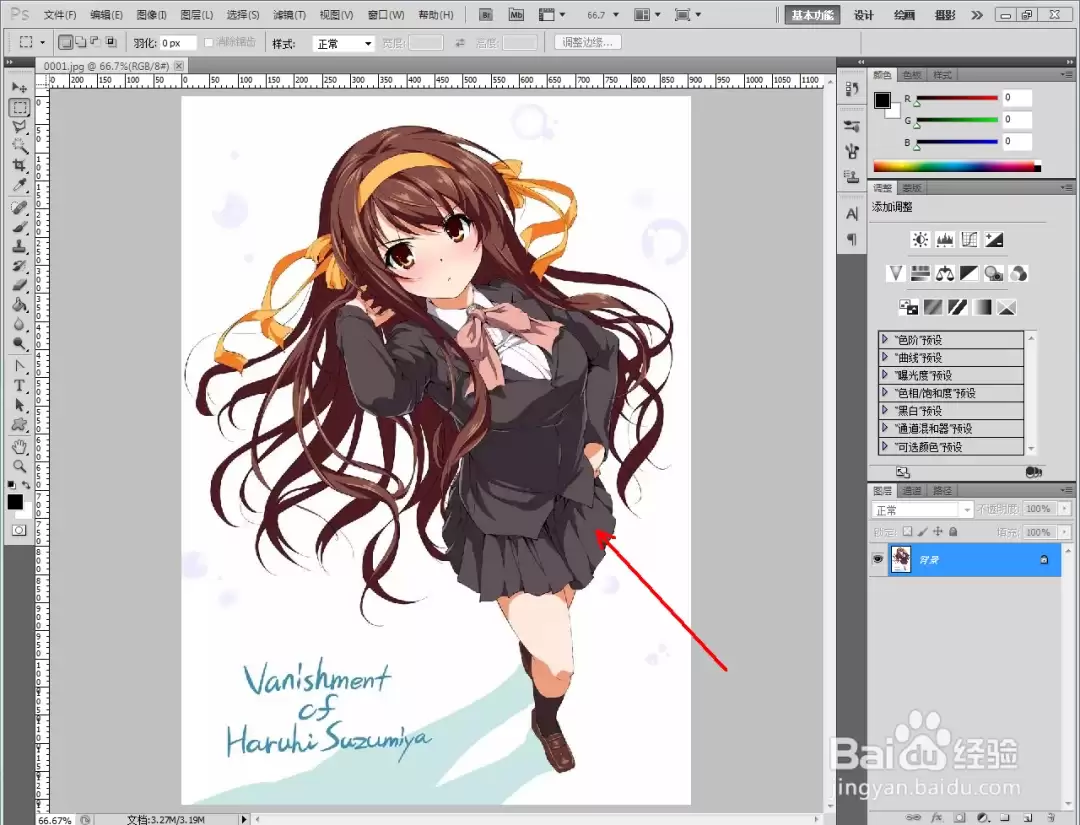The width and height of the screenshot is (1080, 825).
Task: Select the Path Selection tool
Action: tap(19, 405)
